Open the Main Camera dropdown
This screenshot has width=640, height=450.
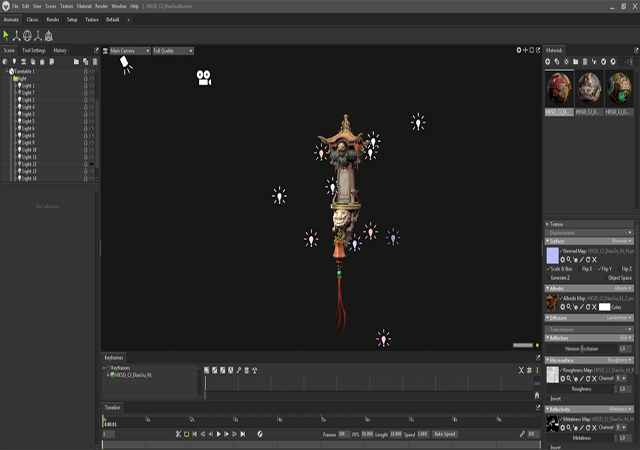pyautogui.click(x=128, y=50)
